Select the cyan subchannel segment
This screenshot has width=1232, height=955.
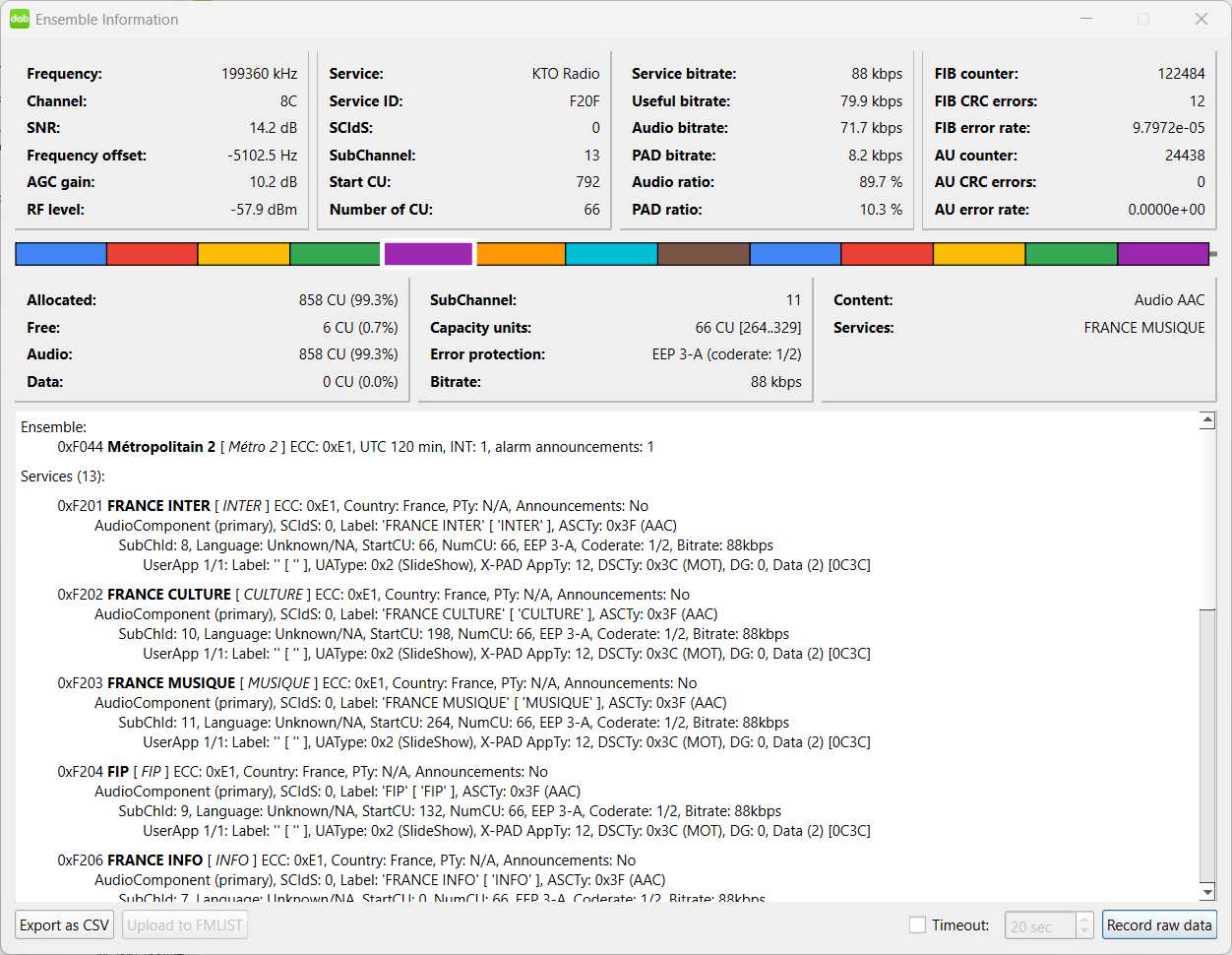point(611,254)
